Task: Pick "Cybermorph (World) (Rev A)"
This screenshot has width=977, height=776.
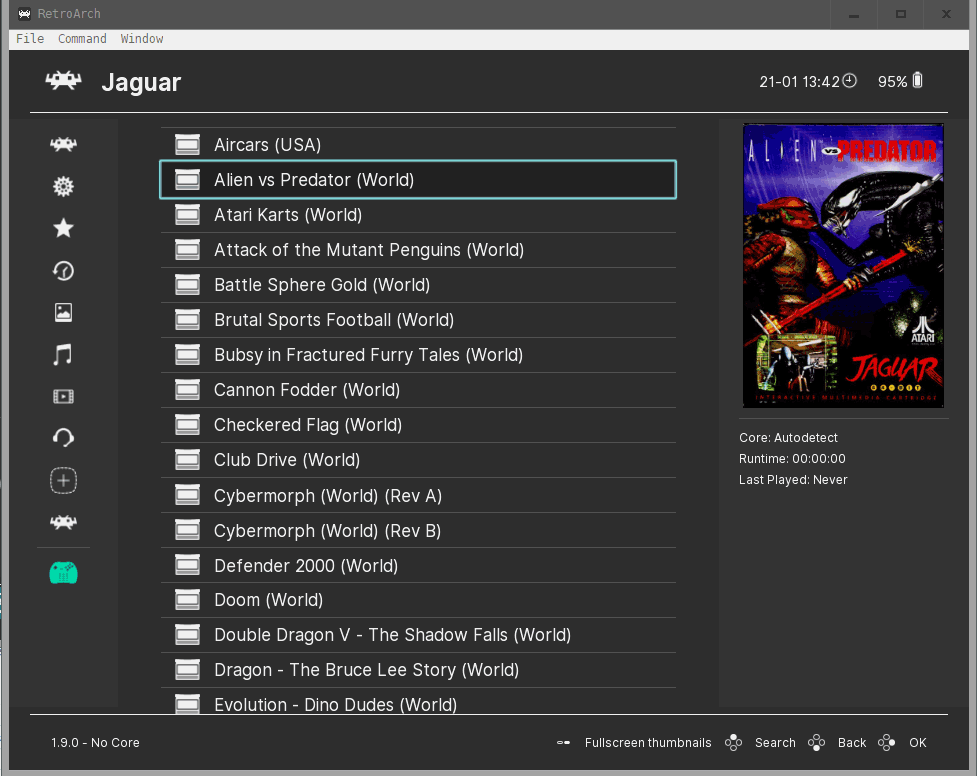Action: [418, 496]
